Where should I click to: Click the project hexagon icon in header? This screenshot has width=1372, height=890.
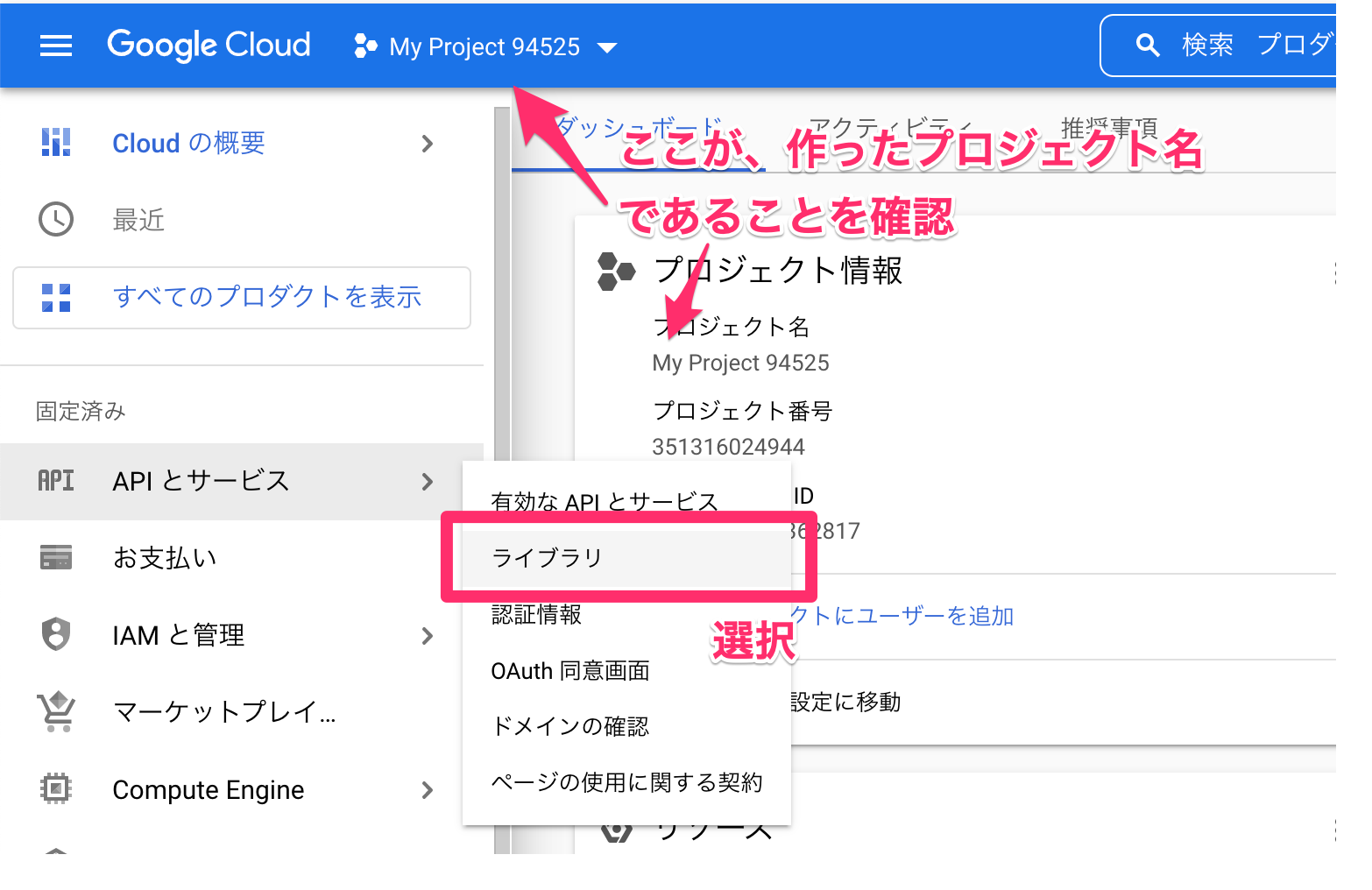point(365,46)
